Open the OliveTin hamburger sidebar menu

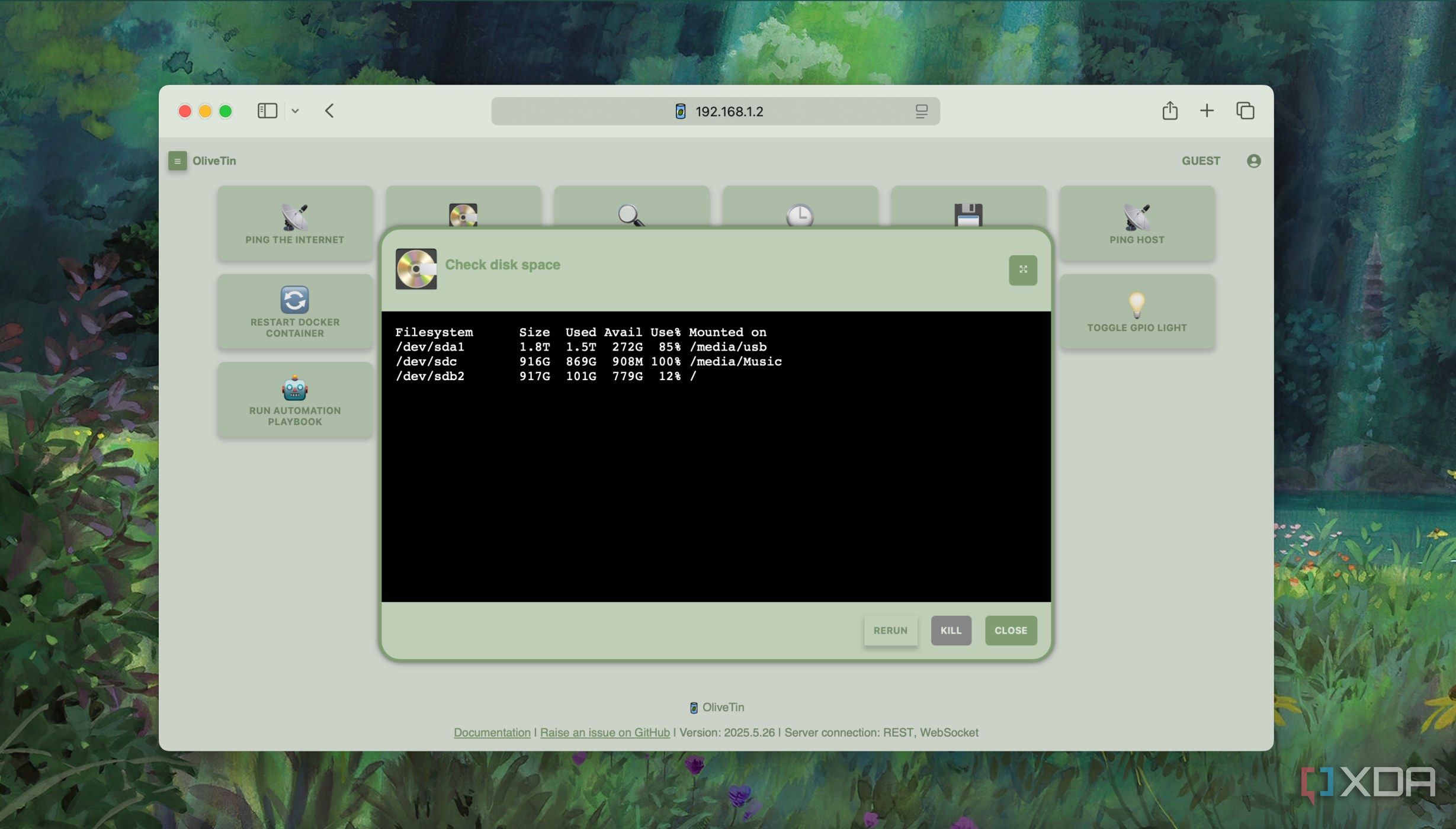click(177, 160)
